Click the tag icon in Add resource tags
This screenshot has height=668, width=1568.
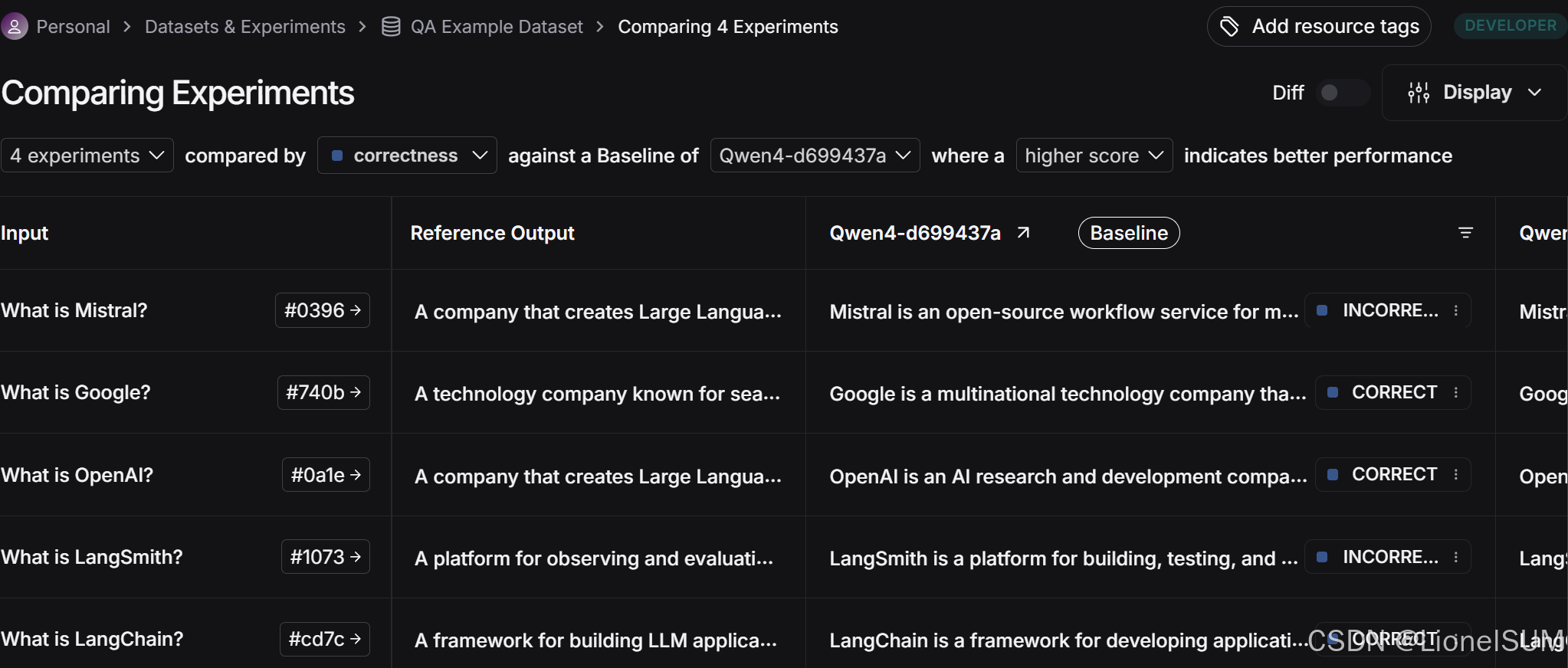[x=1229, y=26]
